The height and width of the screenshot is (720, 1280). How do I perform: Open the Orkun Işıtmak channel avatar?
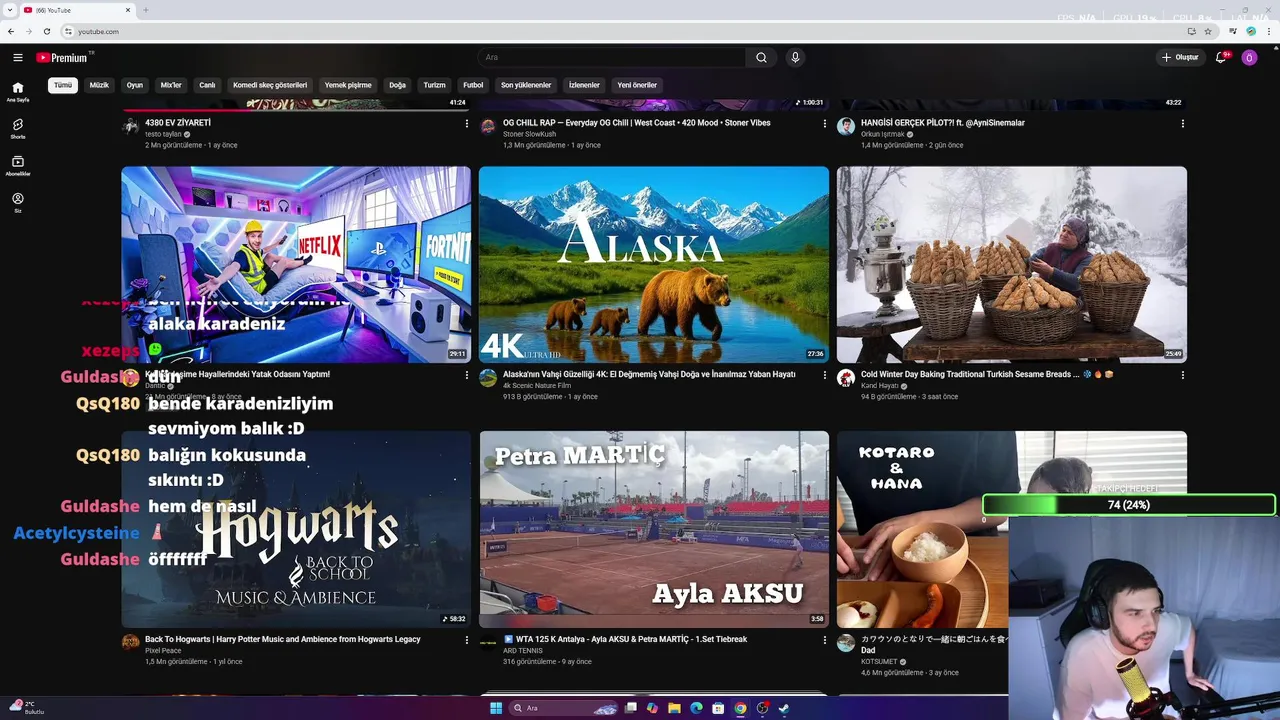tap(846, 126)
